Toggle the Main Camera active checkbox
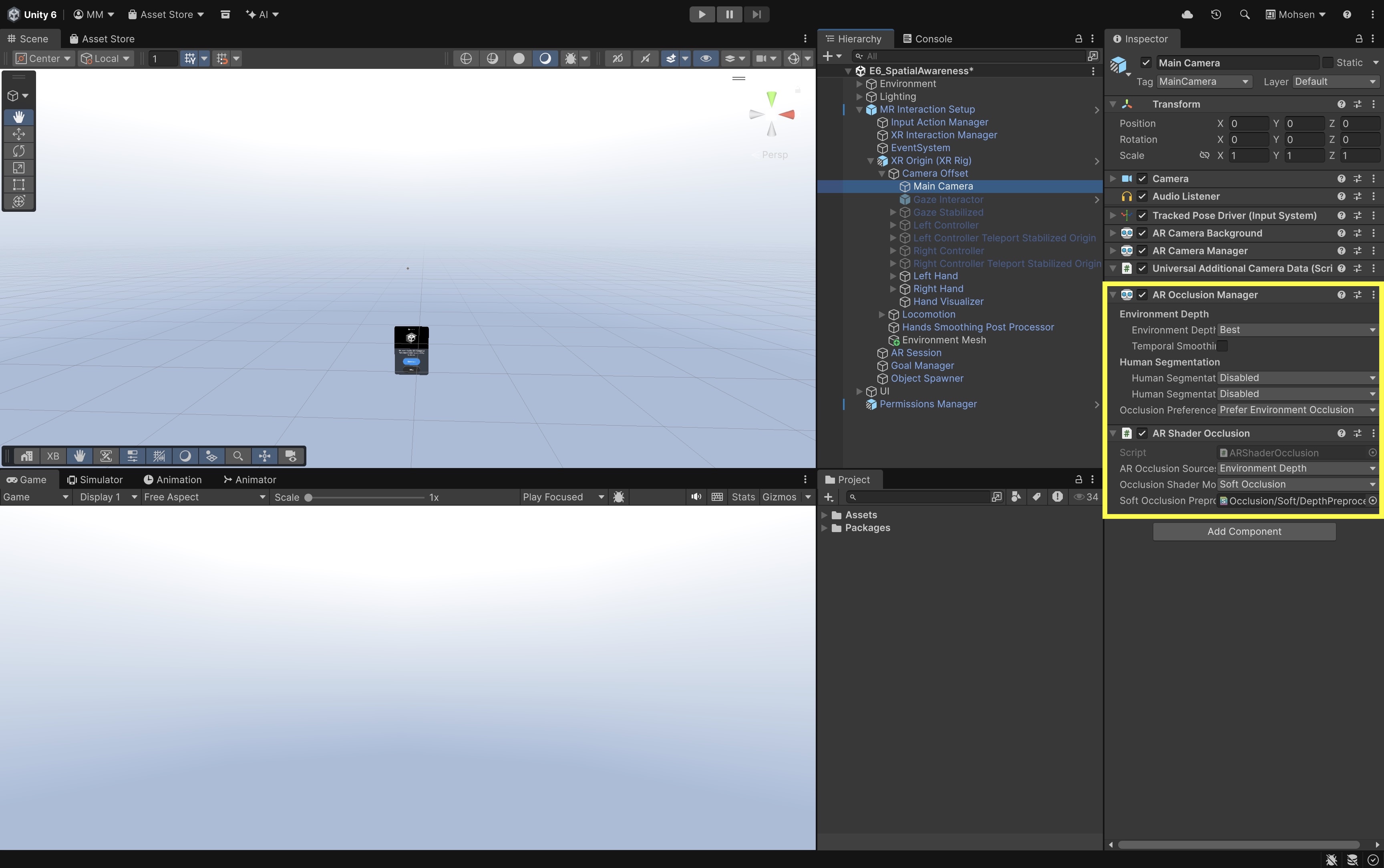Screen dimensions: 1384x868 pyautogui.click(x=1146, y=62)
